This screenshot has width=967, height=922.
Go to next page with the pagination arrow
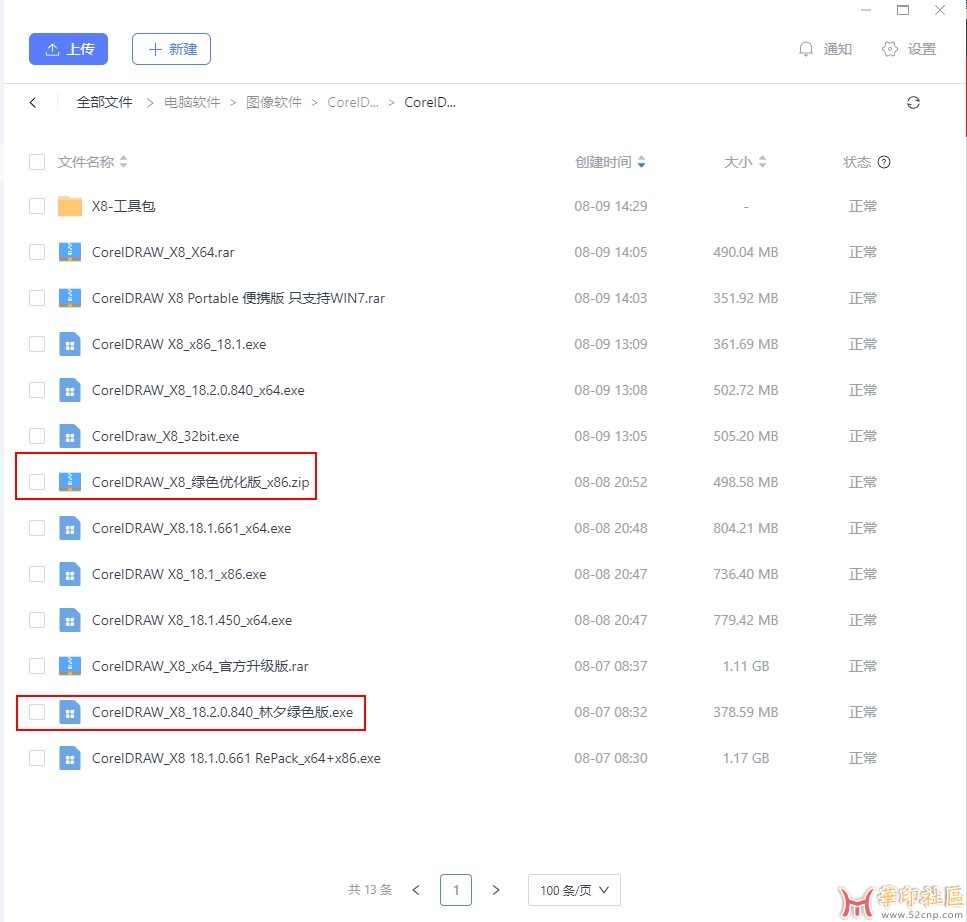point(496,890)
